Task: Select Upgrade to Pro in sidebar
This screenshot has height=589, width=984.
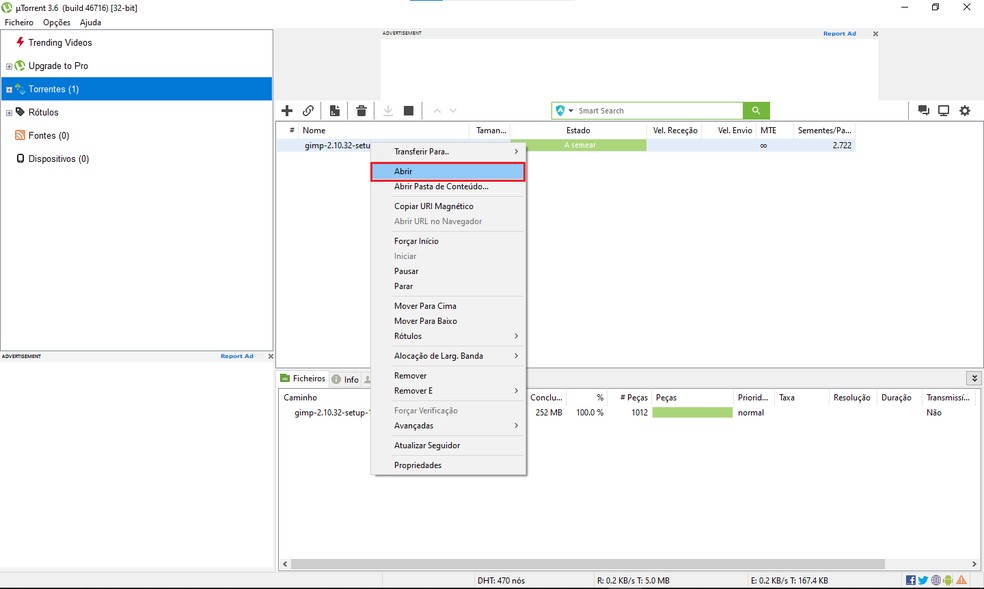Action: tap(58, 66)
